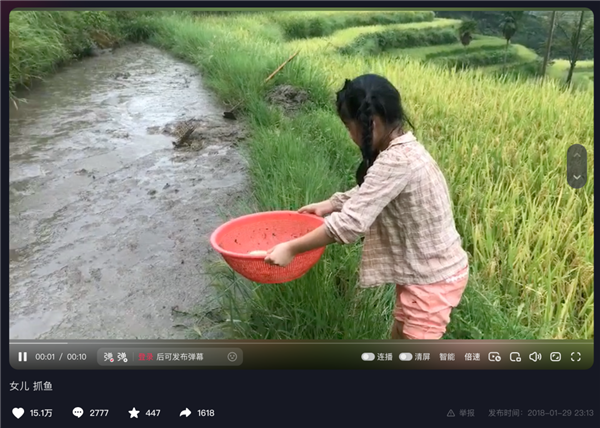Screen dimensions: 600x428
Task: Open the 智能 quality menu
Action: [447, 357]
